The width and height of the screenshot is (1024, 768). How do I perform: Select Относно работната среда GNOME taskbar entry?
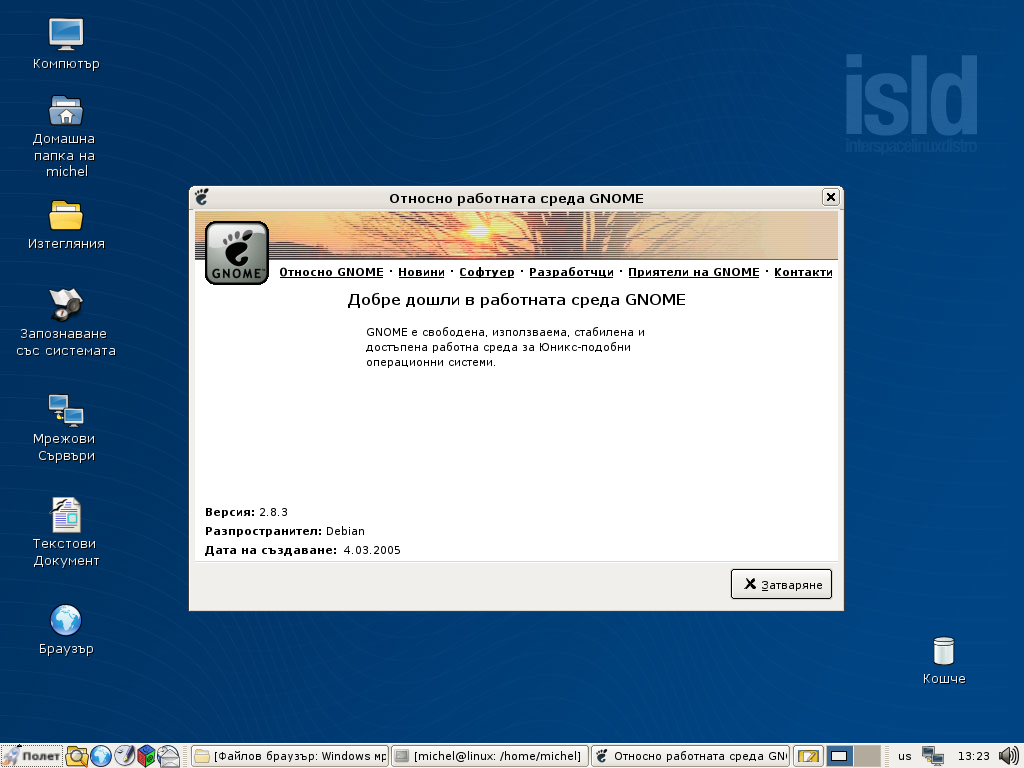[x=690, y=756]
